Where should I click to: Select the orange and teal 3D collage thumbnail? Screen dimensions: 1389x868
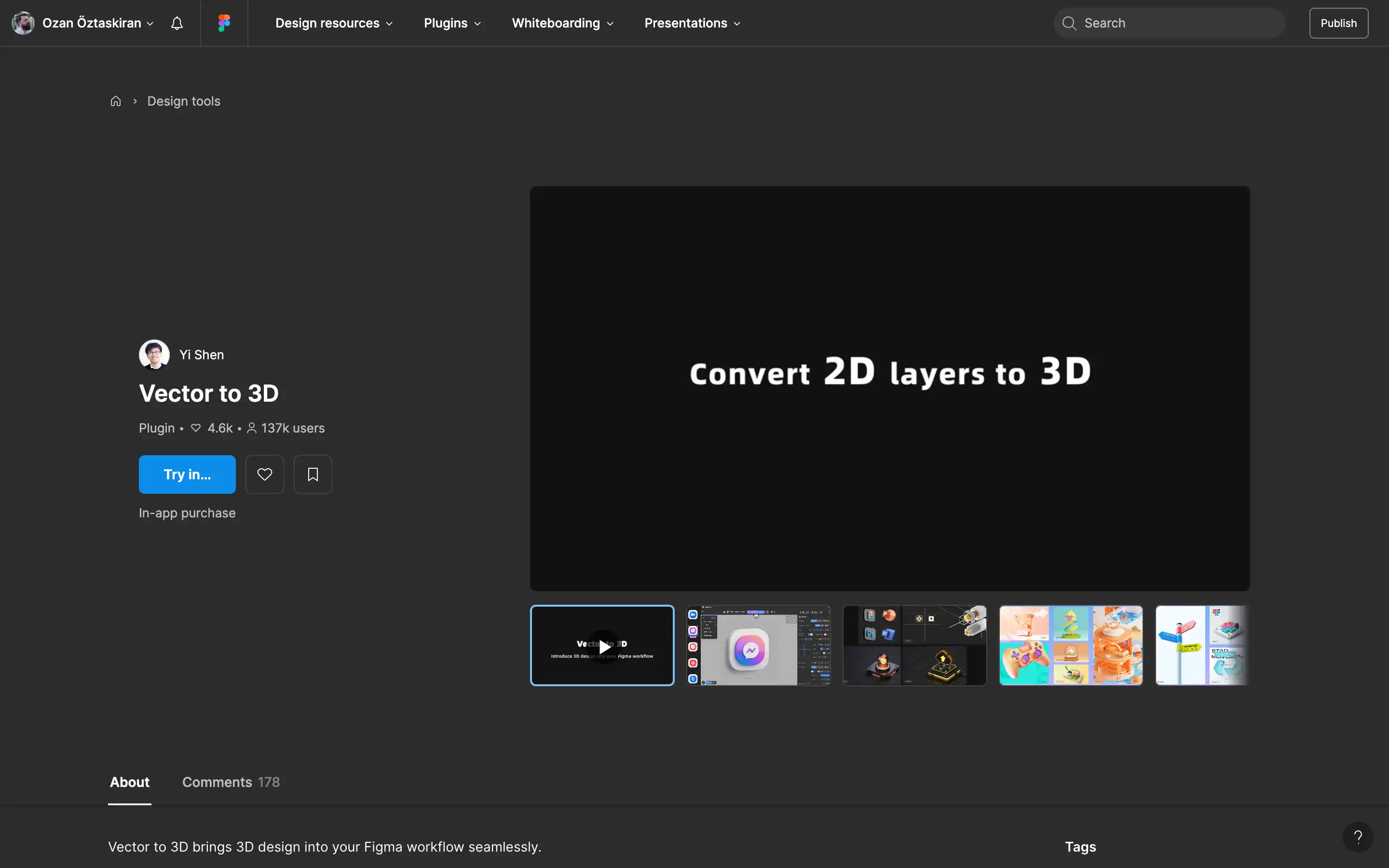(x=1071, y=645)
